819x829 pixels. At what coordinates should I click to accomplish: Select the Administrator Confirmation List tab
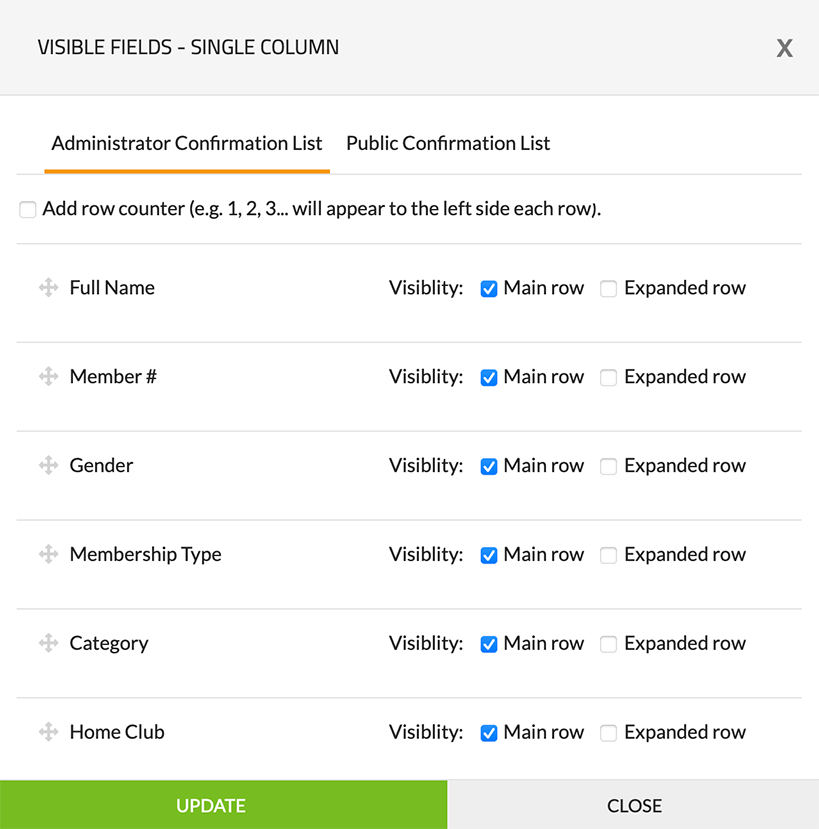pyautogui.click(x=187, y=143)
